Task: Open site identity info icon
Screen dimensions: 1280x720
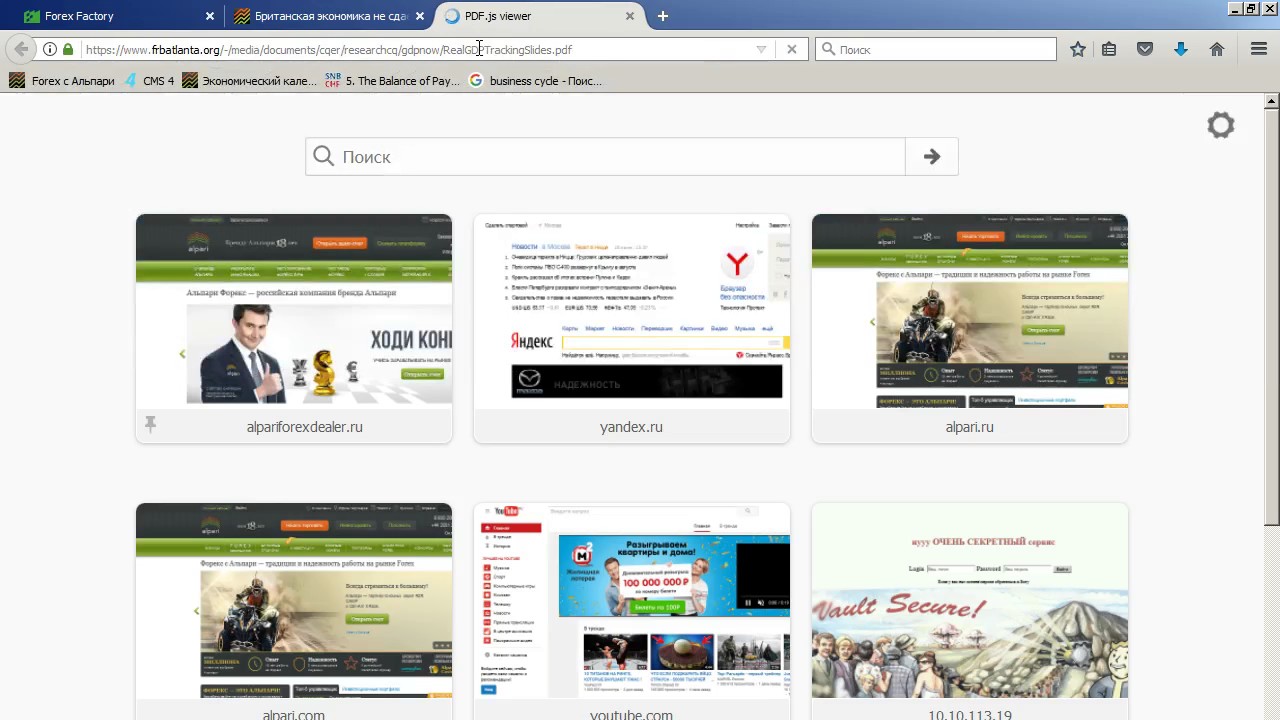Action: point(49,49)
